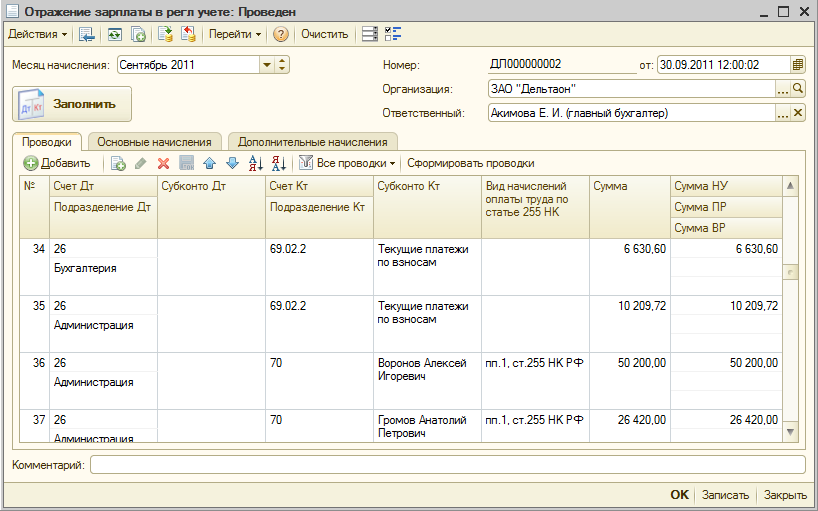The image size is (818, 511).
Task: Click the copy row icon in table toolbar
Action: (x=118, y=164)
